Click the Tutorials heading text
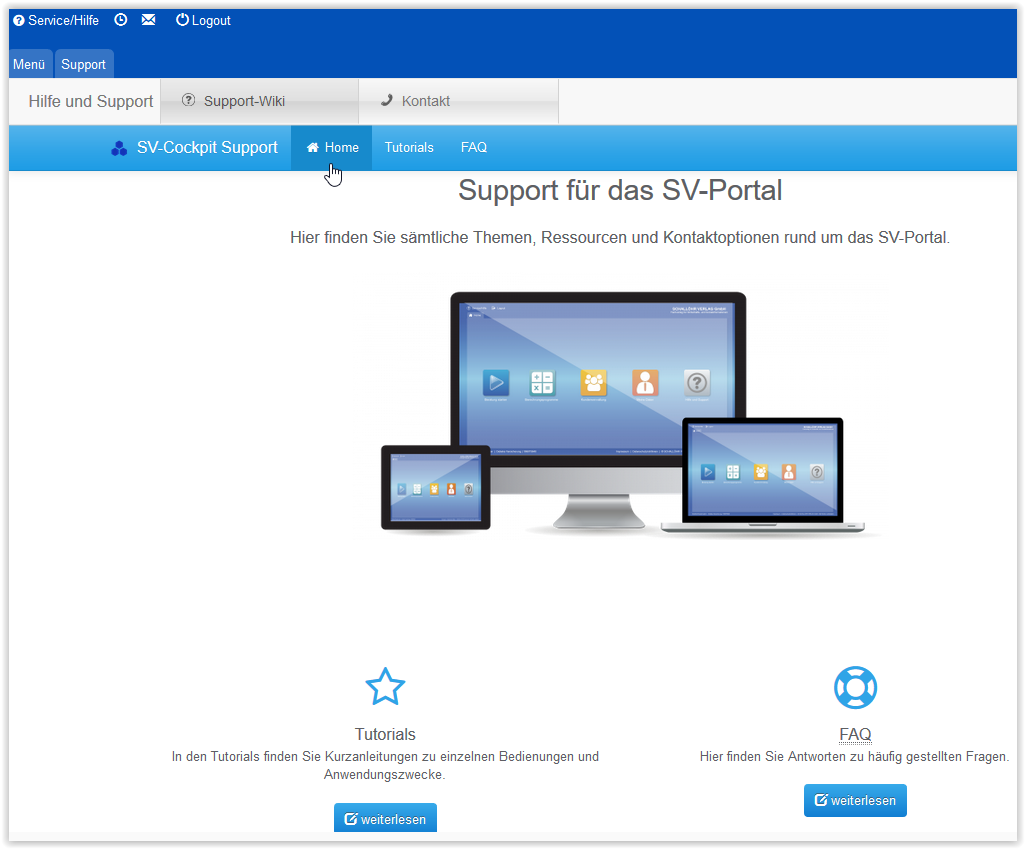 [385, 734]
